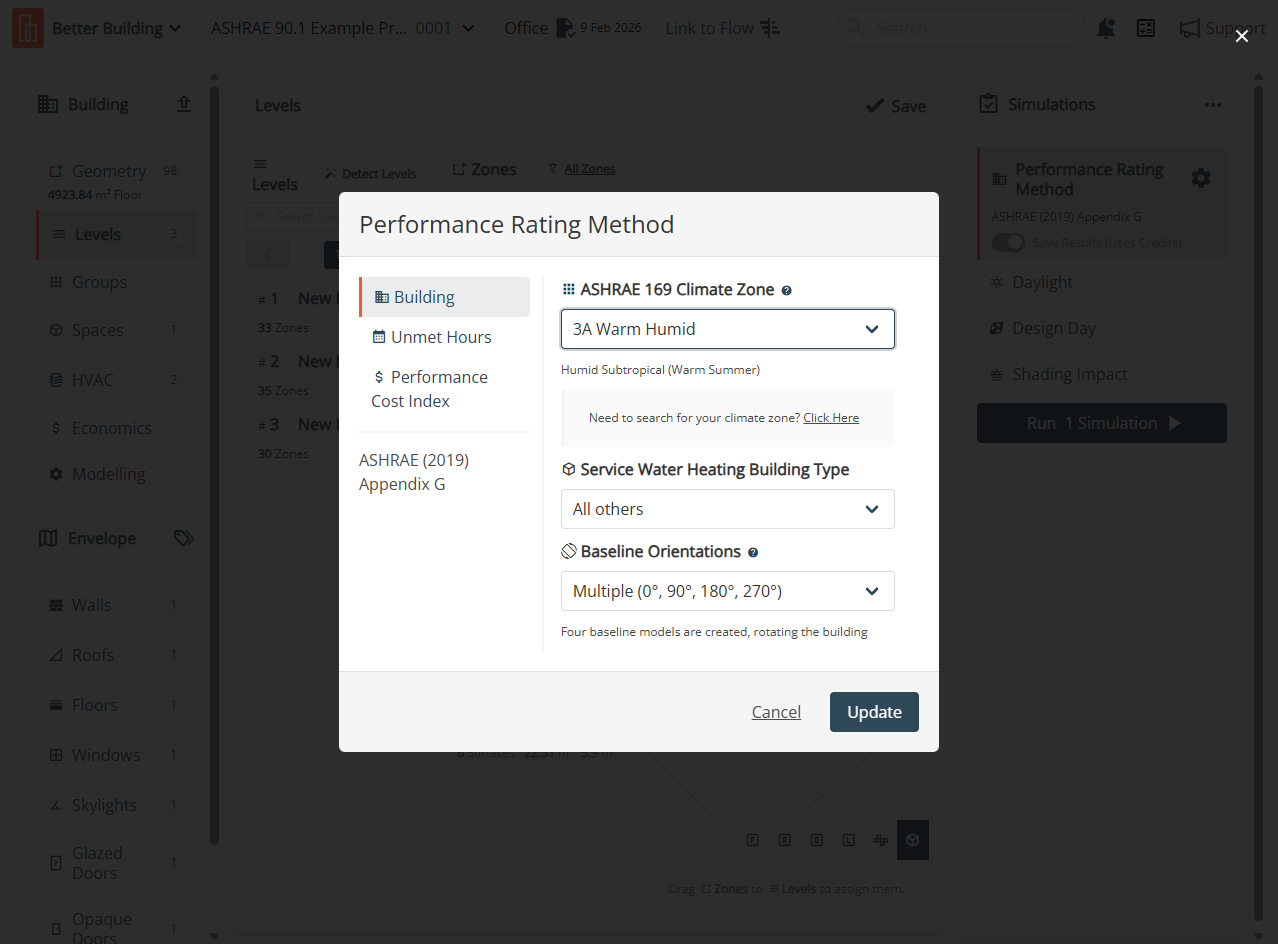Toggle the Save Results switch
The image size is (1278, 944).
click(x=1008, y=243)
